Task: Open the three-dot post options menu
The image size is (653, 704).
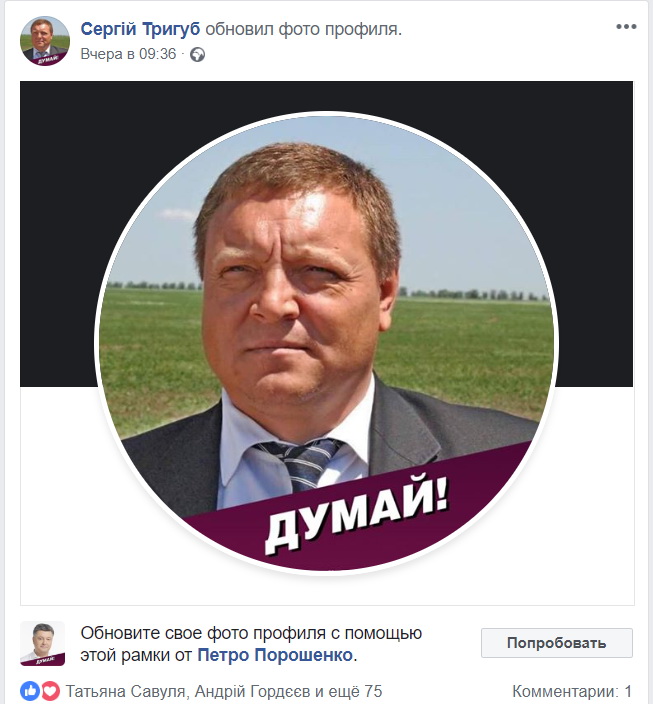Action: (626, 26)
